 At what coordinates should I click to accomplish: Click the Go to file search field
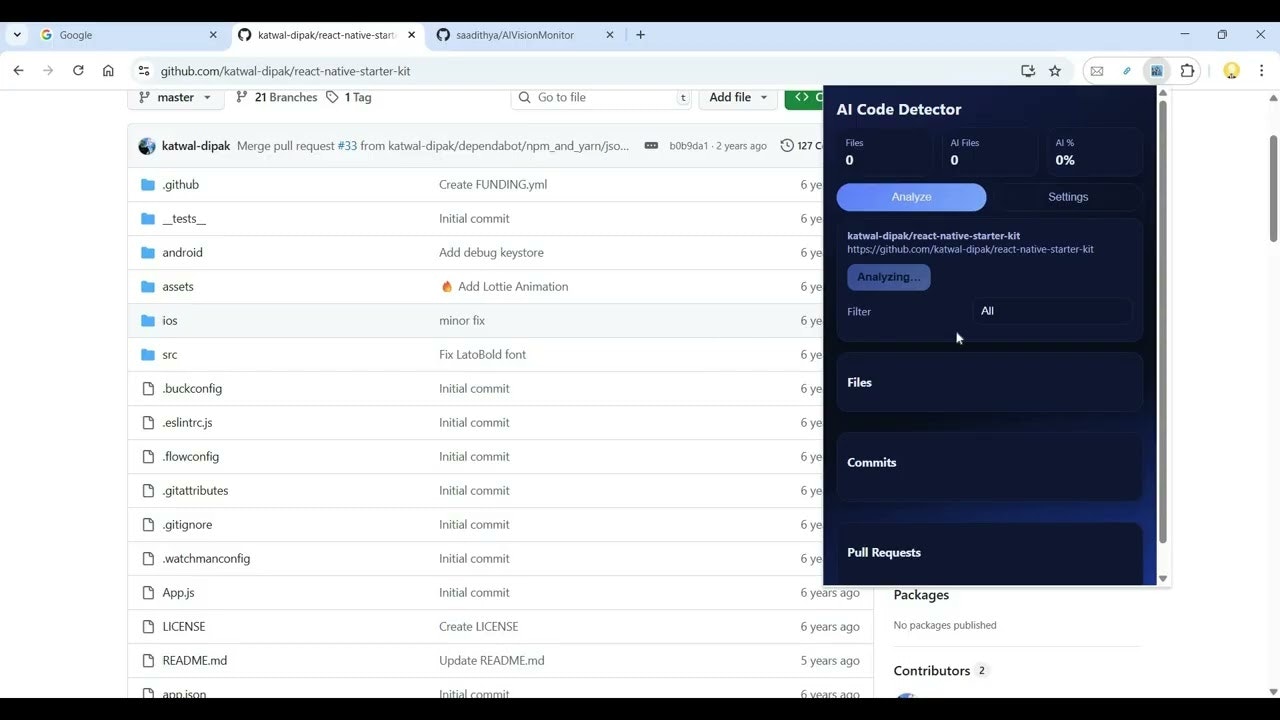(x=601, y=97)
